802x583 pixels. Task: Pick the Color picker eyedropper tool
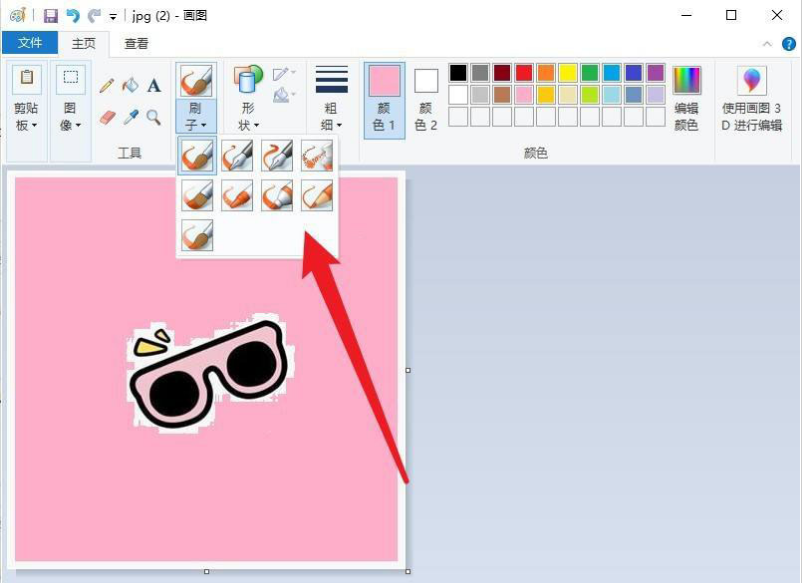tap(130, 117)
